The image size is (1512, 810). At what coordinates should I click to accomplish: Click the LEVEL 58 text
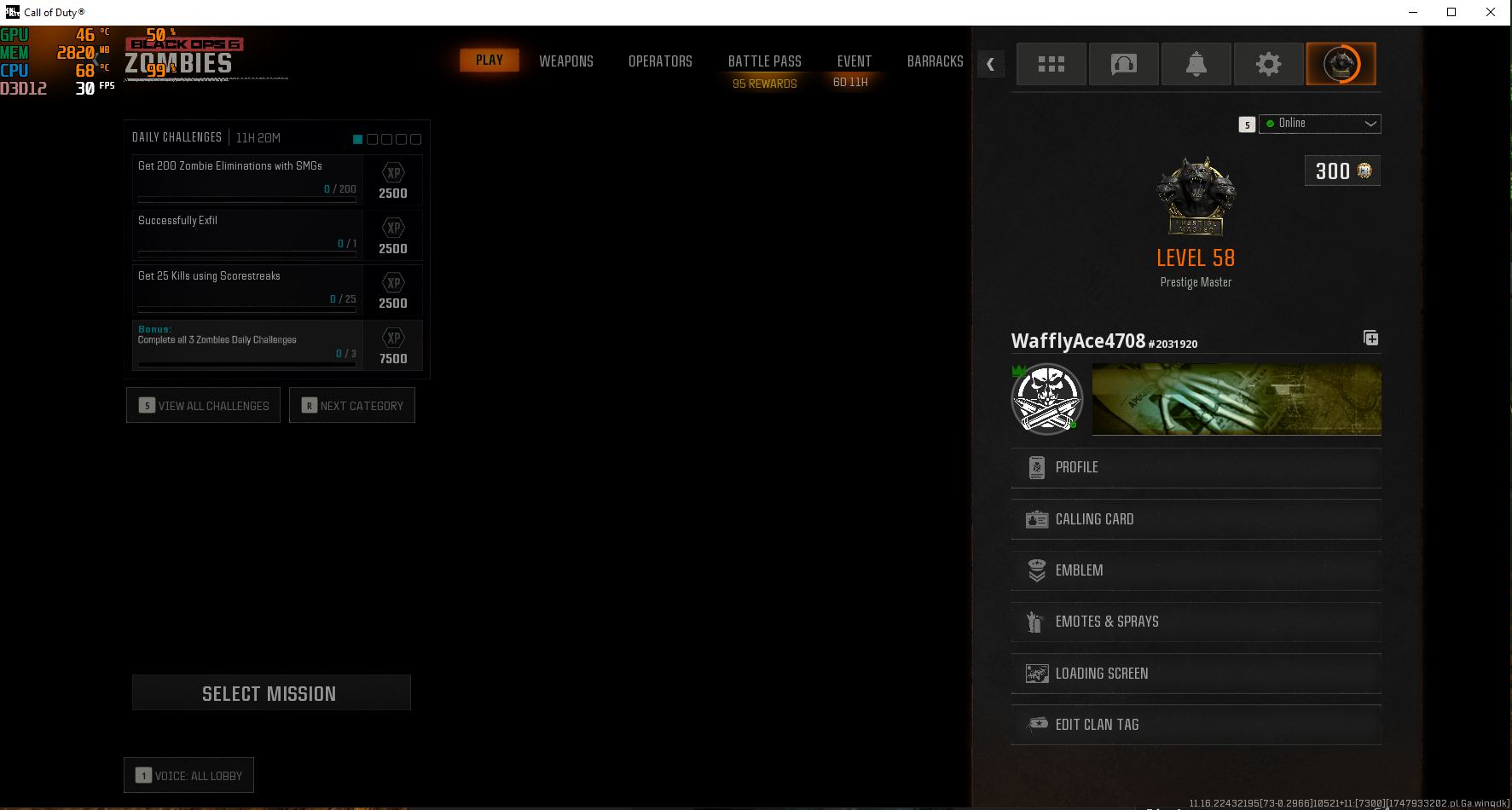tap(1196, 257)
